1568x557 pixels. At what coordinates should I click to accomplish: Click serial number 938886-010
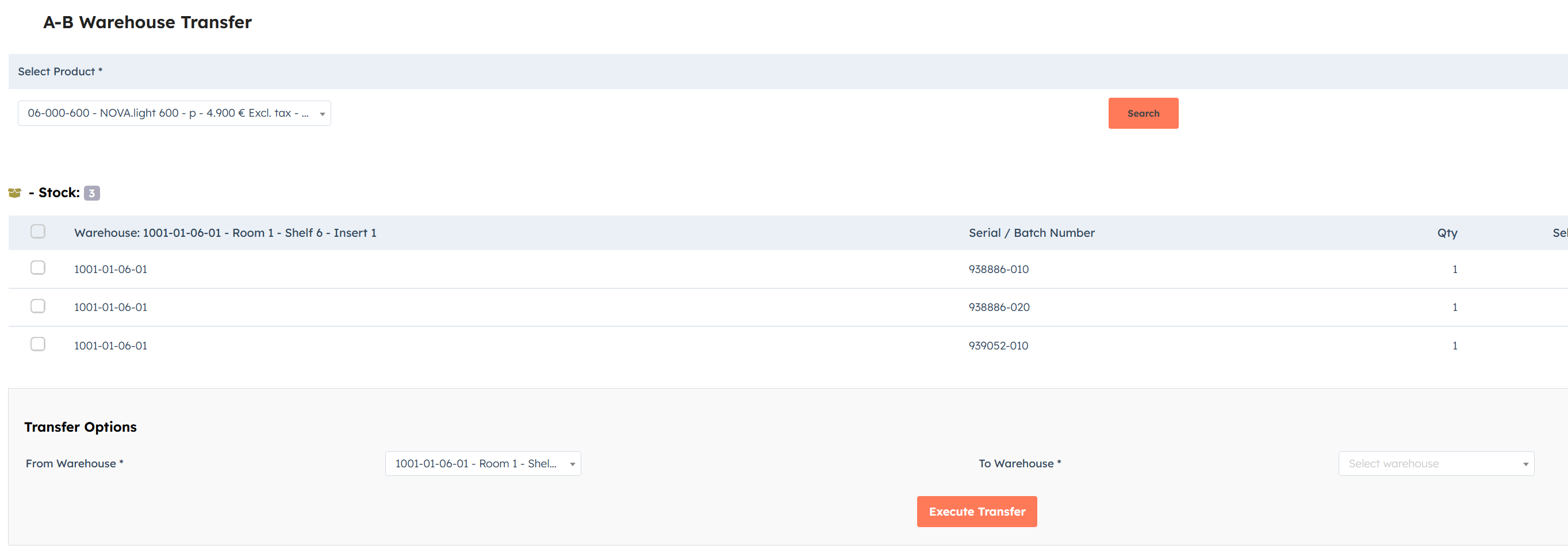pyautogui.click(x=998, y=269)
